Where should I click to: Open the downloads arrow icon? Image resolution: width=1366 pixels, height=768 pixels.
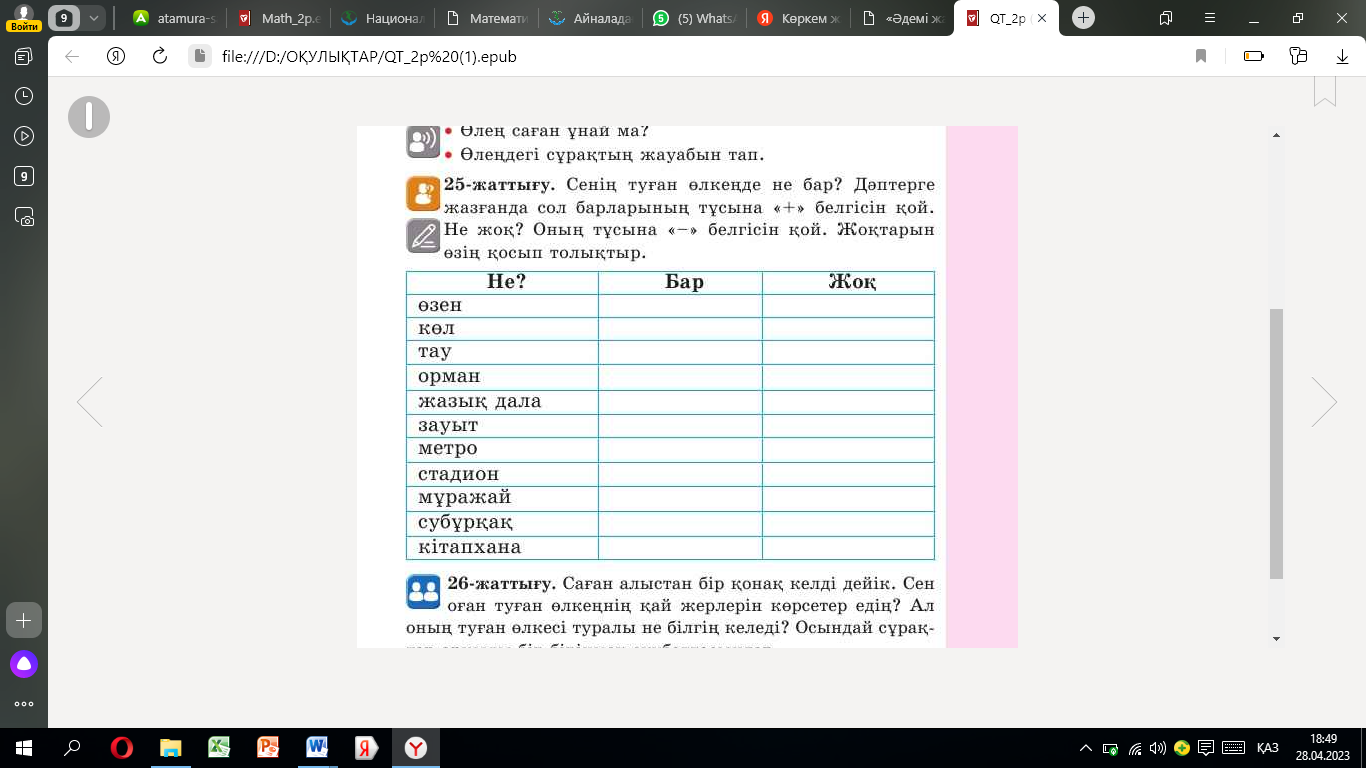point(1343,57)
